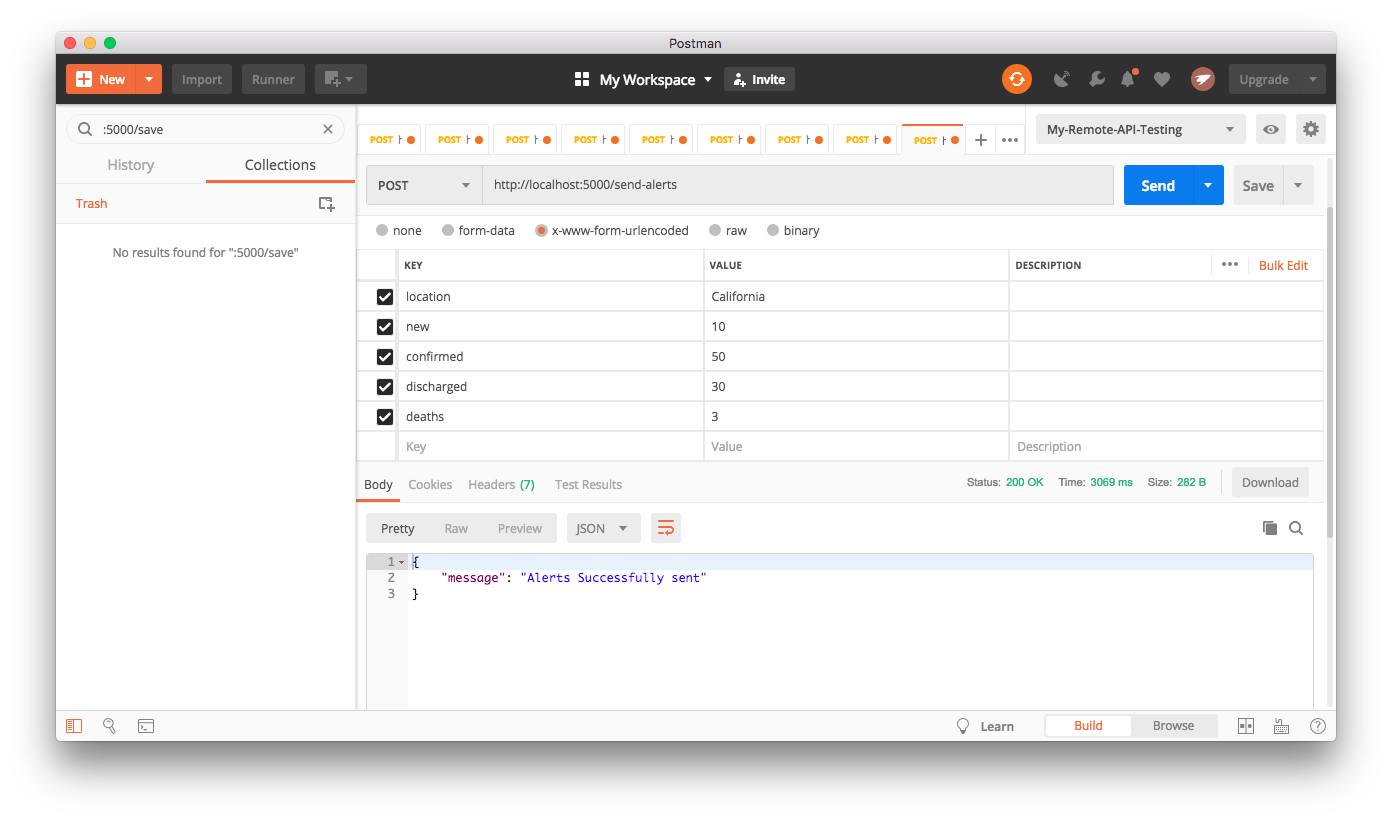This screenshot has width=1392, height=821.
Task: Open the satellite capture requests icon
Action: pyautogui.click(x=1062, y=79)
